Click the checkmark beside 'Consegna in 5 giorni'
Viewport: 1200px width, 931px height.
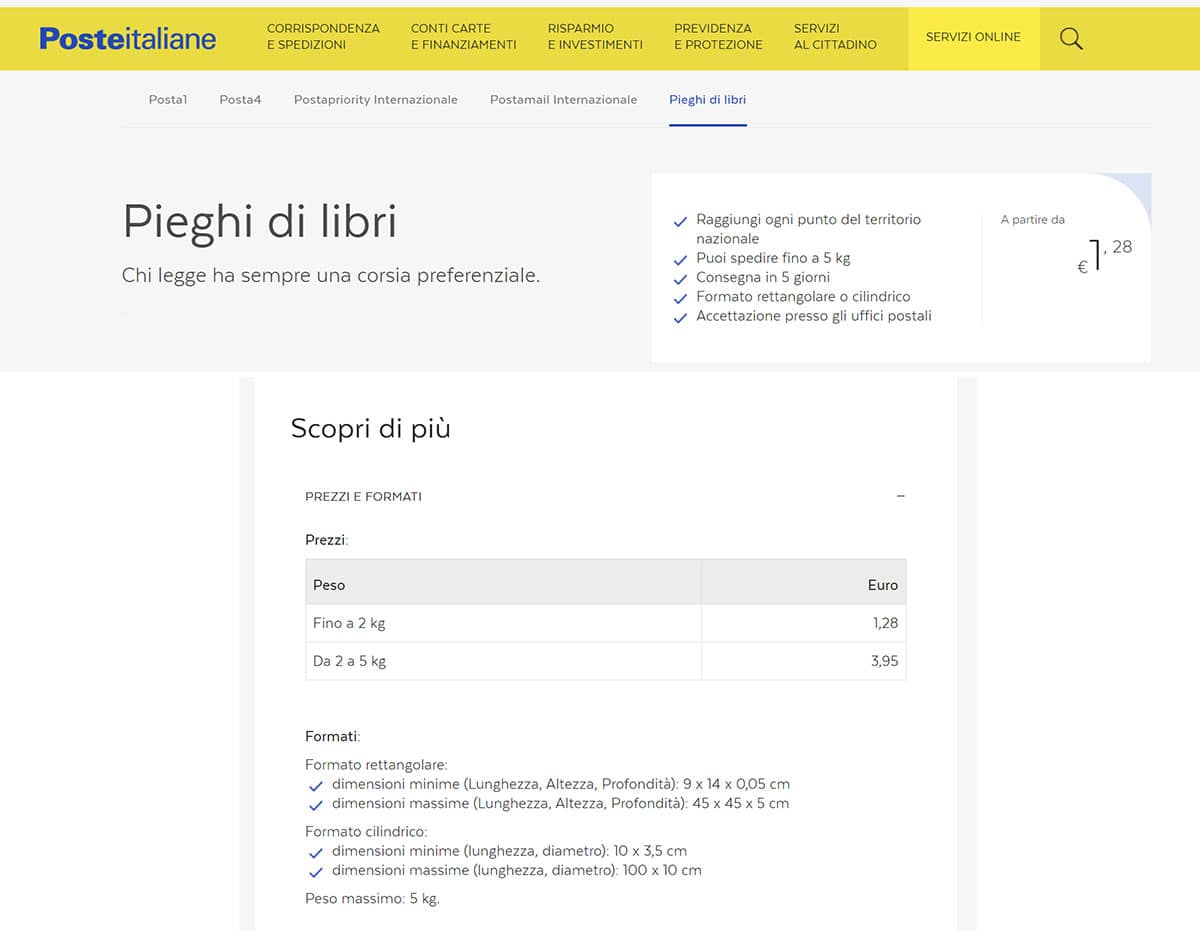pyautogui.click(x=681, y=278)
